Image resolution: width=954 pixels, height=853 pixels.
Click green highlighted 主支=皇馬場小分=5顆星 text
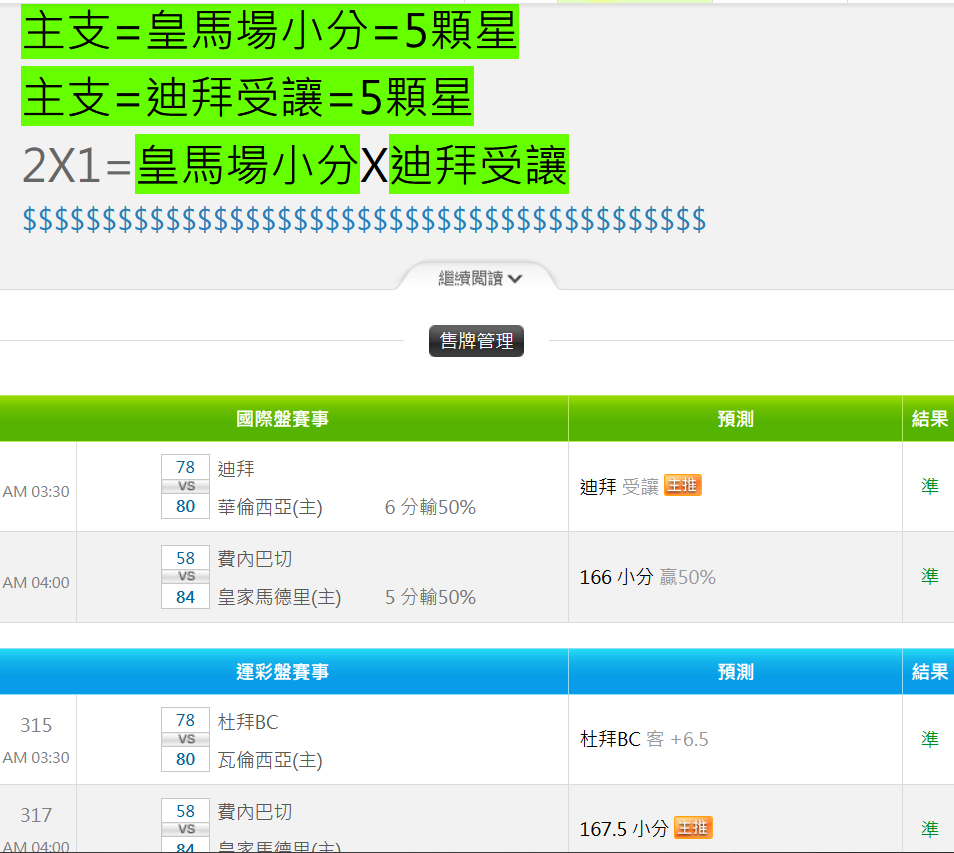point(270,33)
